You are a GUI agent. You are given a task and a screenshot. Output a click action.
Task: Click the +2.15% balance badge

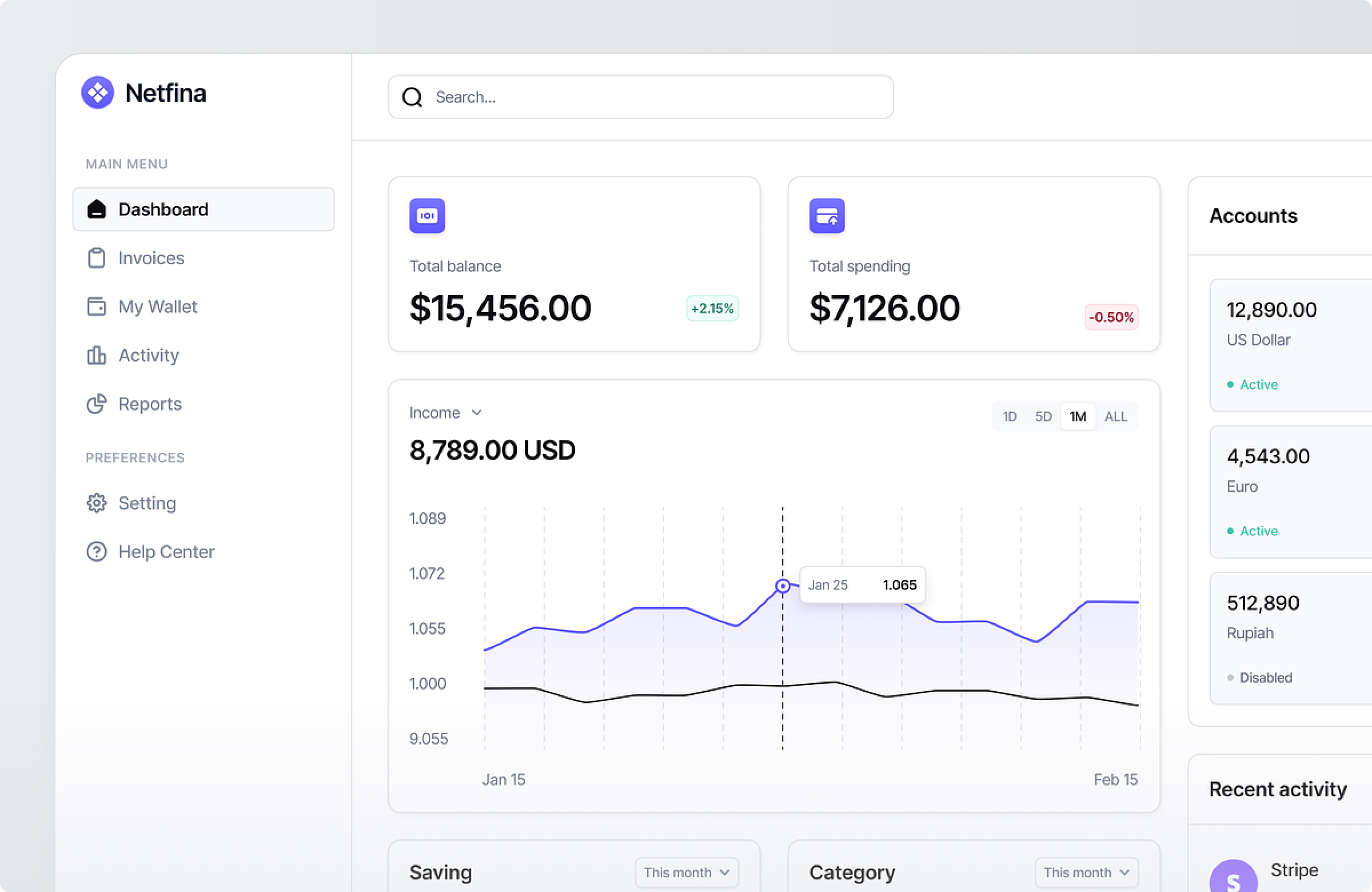(x=712, y=308)
